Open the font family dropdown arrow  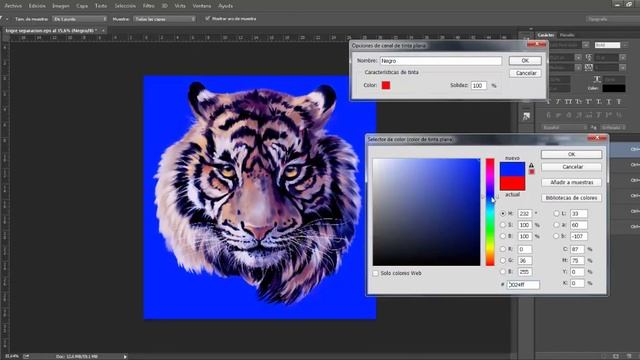coord(586,45)
